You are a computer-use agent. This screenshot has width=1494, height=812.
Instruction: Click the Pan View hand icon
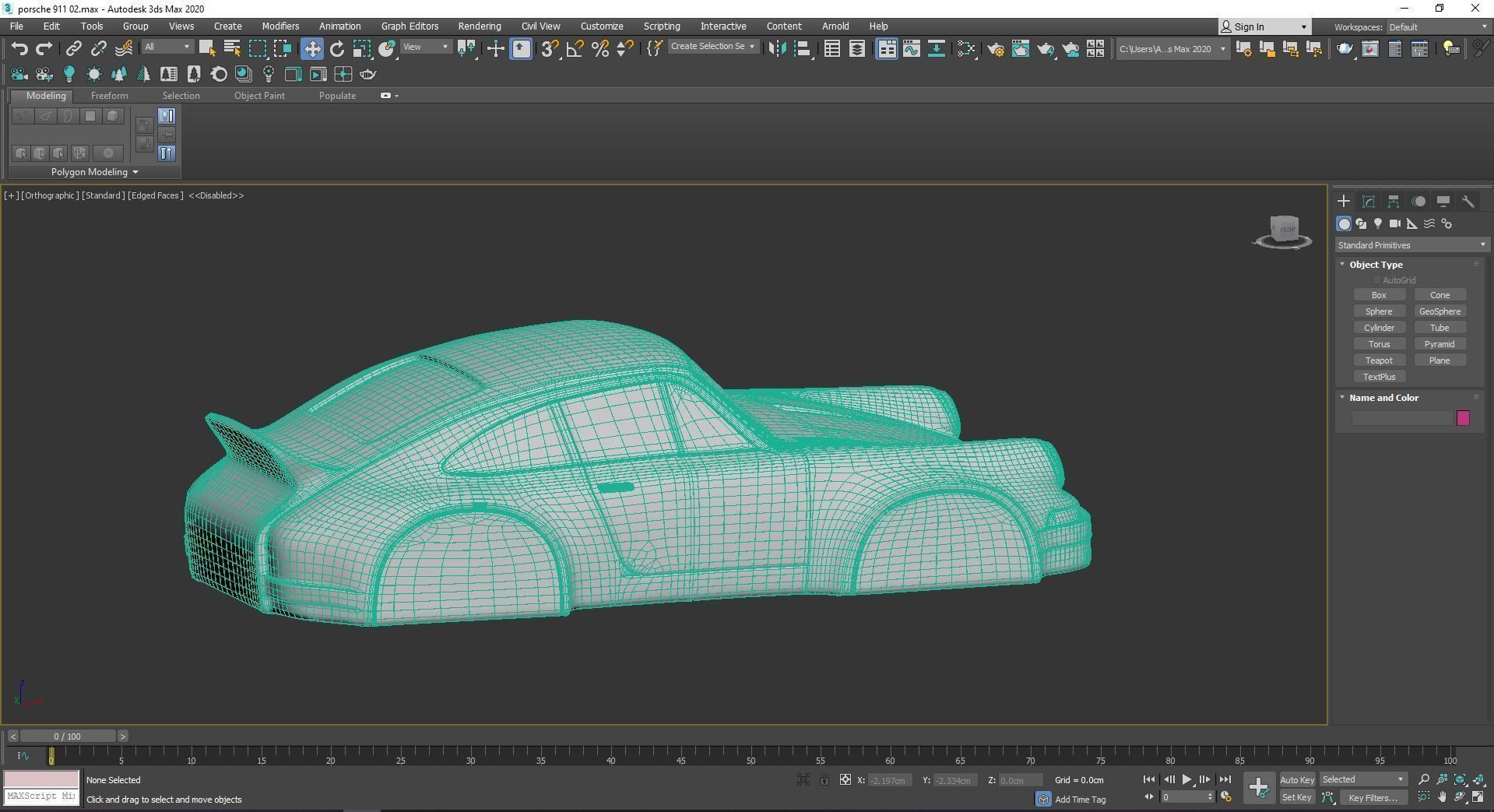tap(1442, 796)
